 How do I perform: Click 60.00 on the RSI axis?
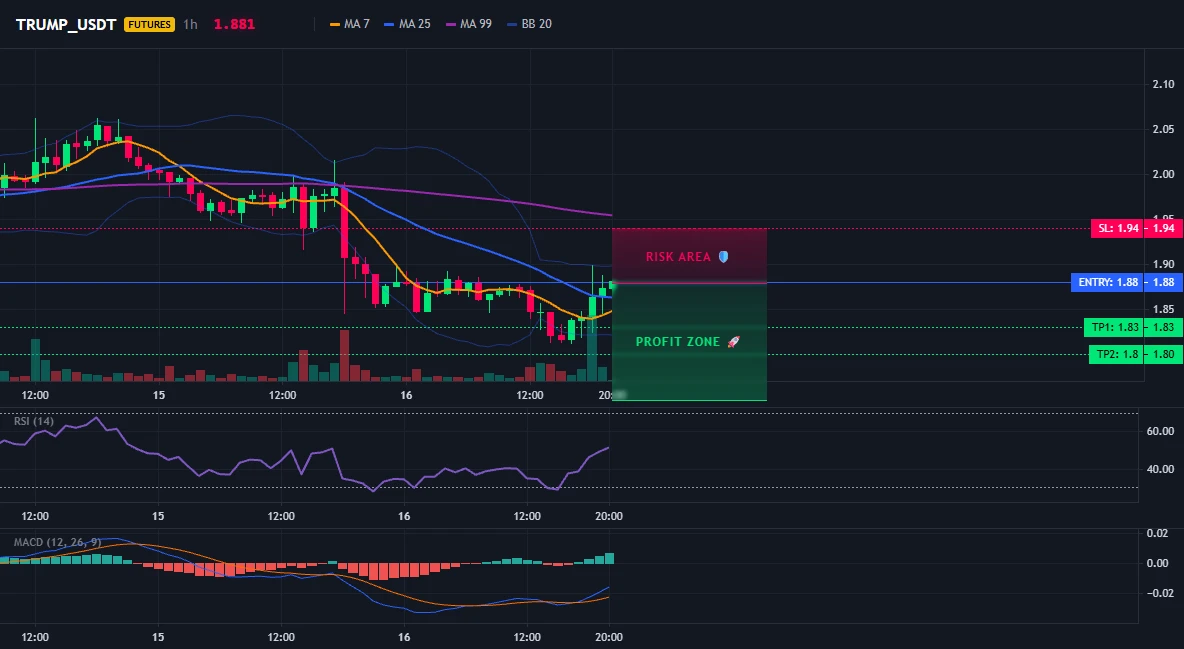pyautogui.click(x=1161, y=431)
